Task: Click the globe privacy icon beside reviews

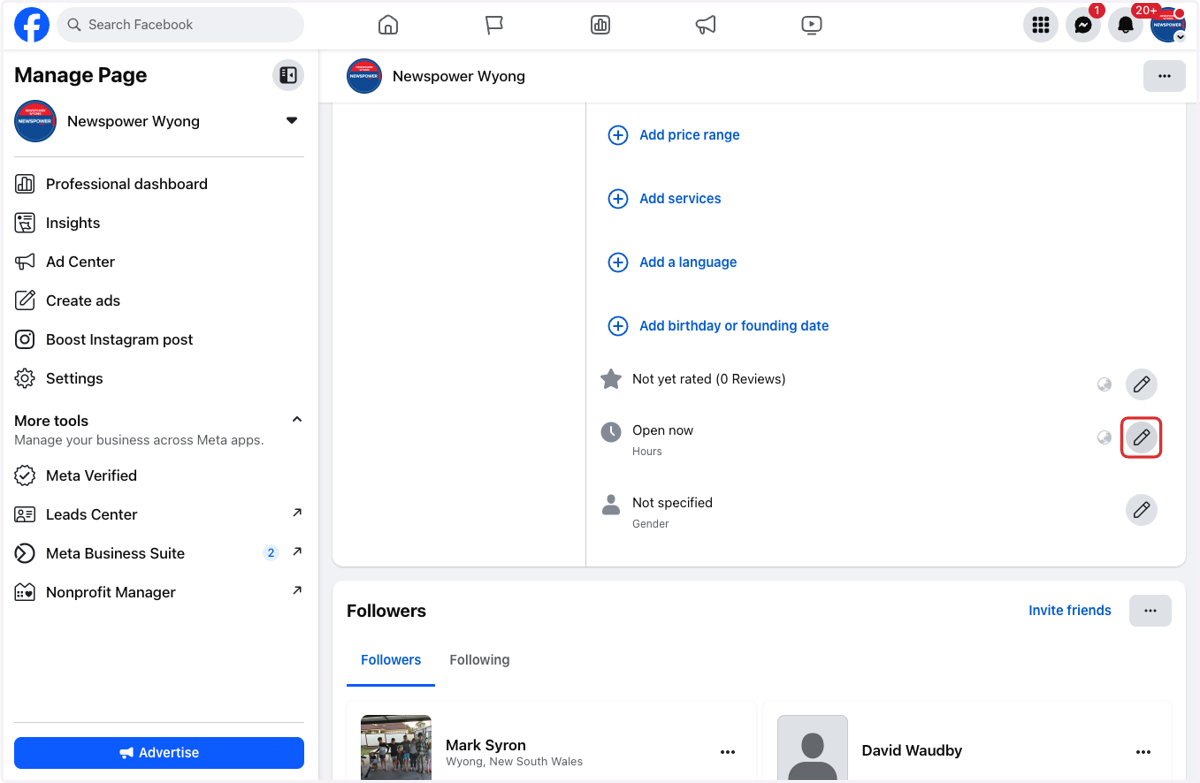Action: tap(1104, 384)
